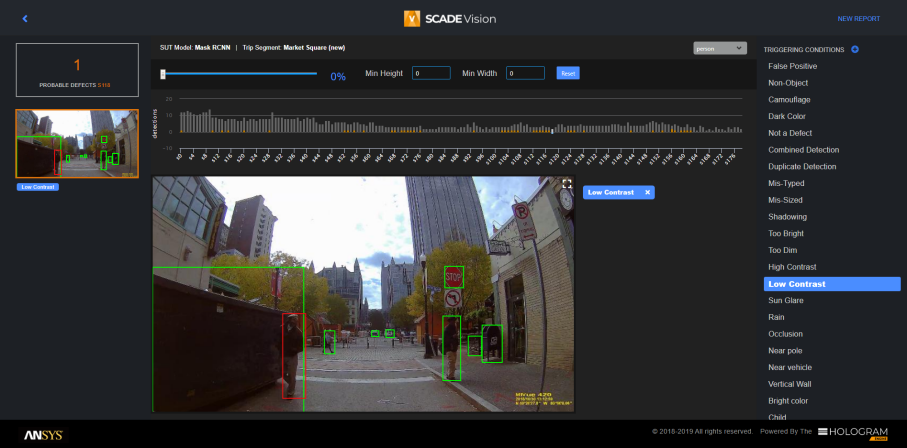907x448 pixels.
Task: Select the Sun Glare condition
Action: pyautogui.click(x=786, y=301)
